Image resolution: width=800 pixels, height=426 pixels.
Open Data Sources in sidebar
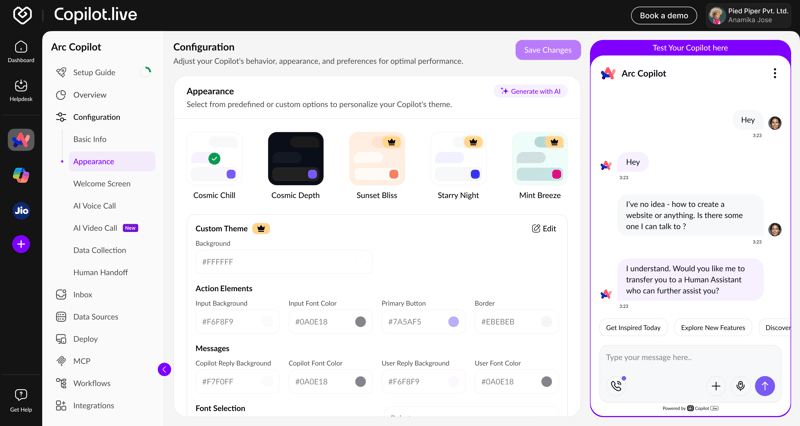(95, 317)
